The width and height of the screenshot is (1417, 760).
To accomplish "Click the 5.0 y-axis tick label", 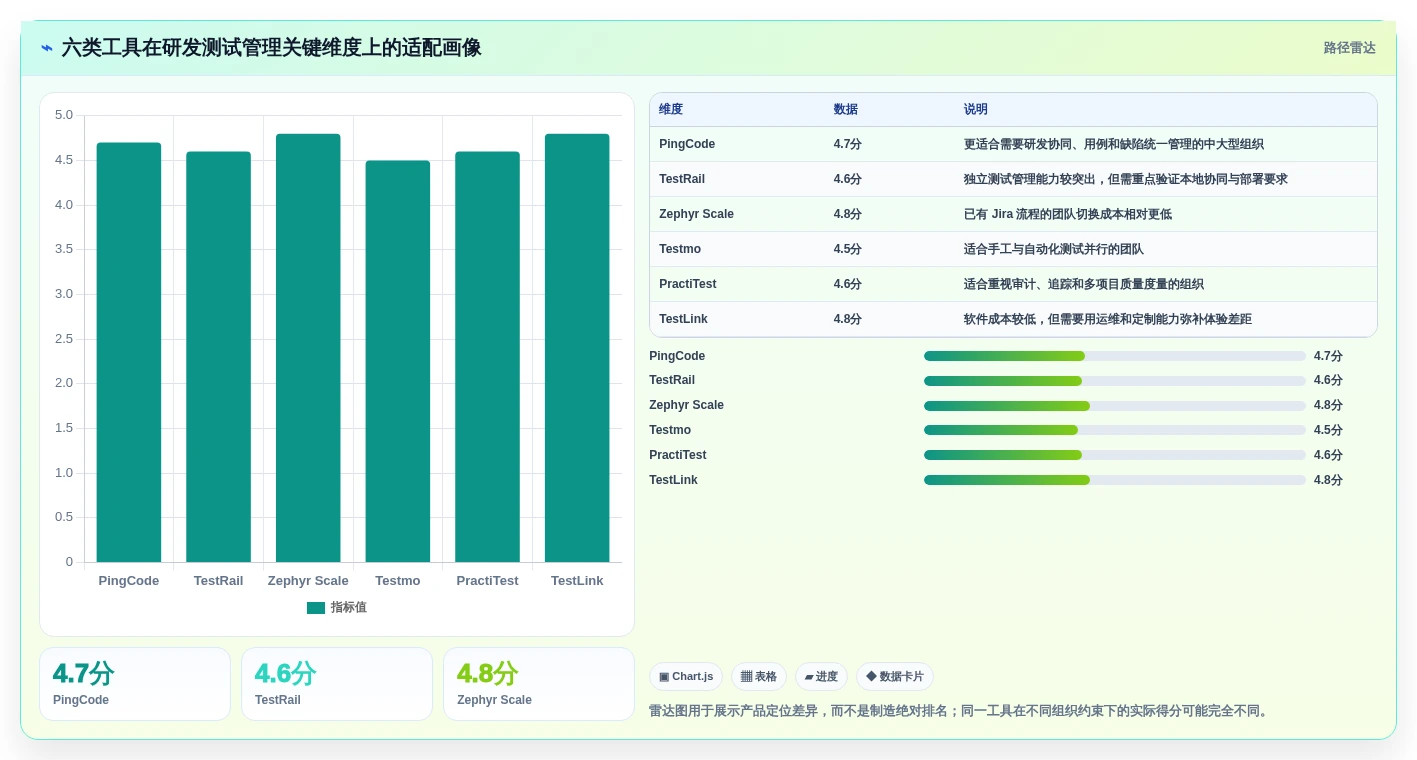I will (64, 115).
